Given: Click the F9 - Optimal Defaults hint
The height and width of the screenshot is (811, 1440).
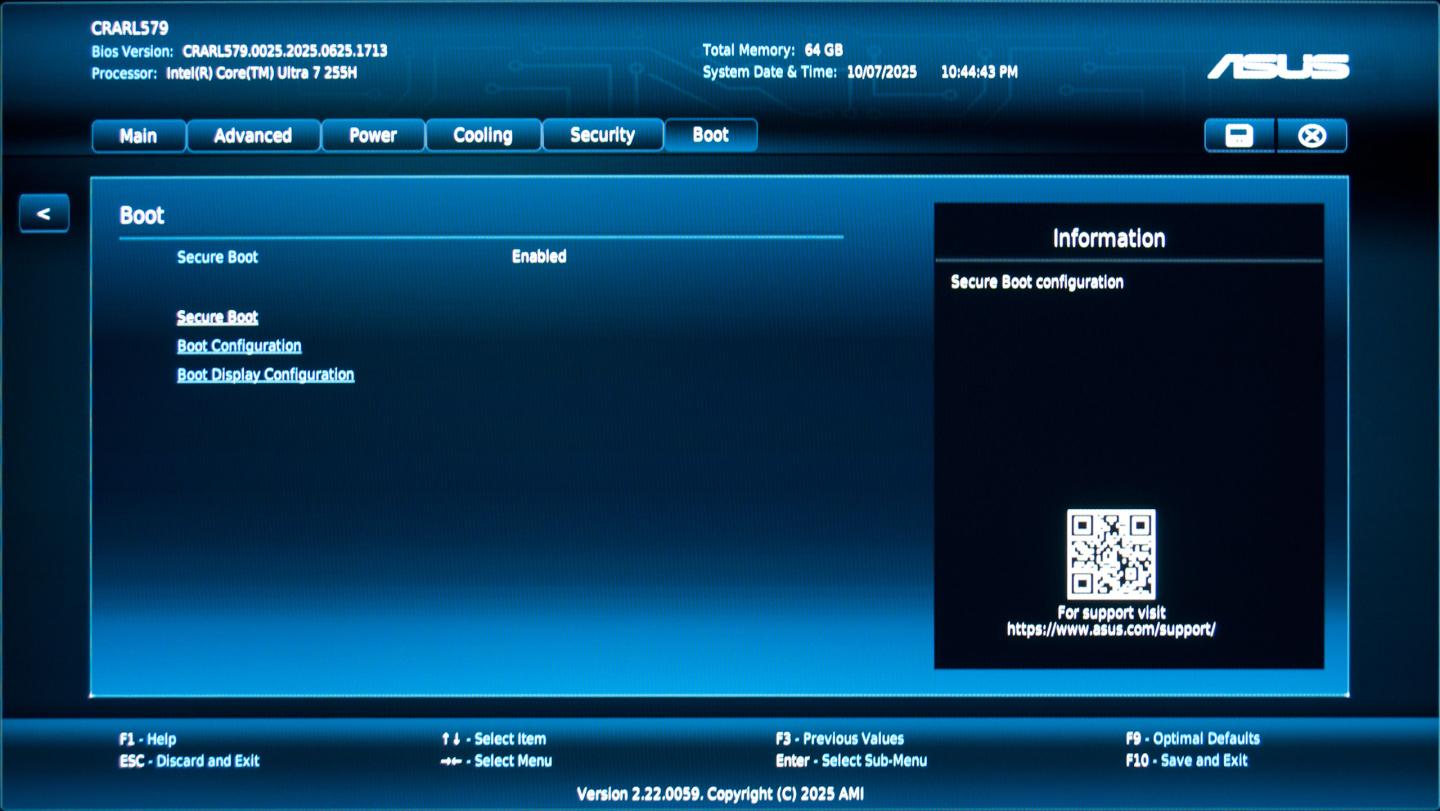Looking at the screenshot, I should coord(1193,739).
